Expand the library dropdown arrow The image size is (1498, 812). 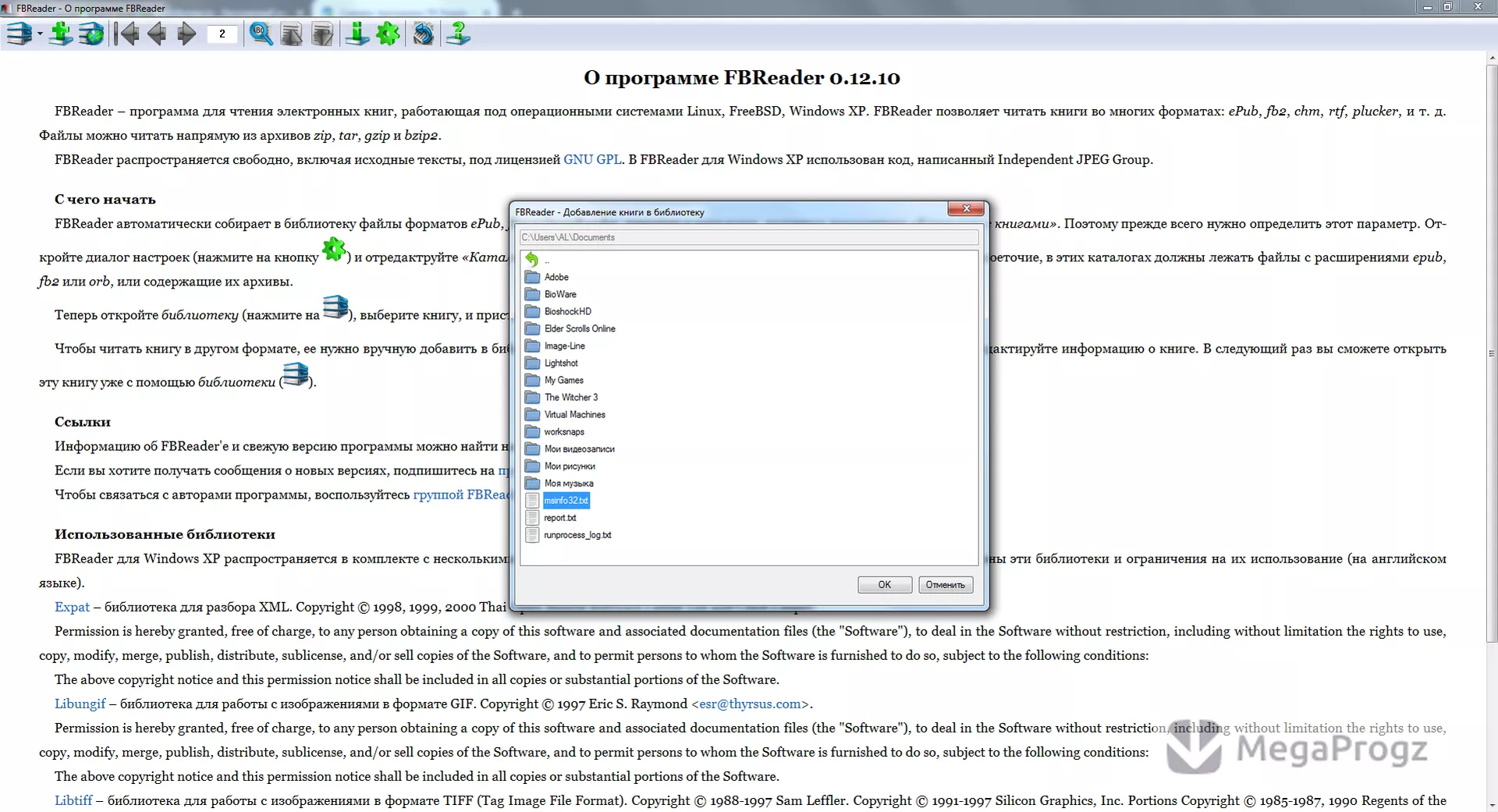[40, 34]
